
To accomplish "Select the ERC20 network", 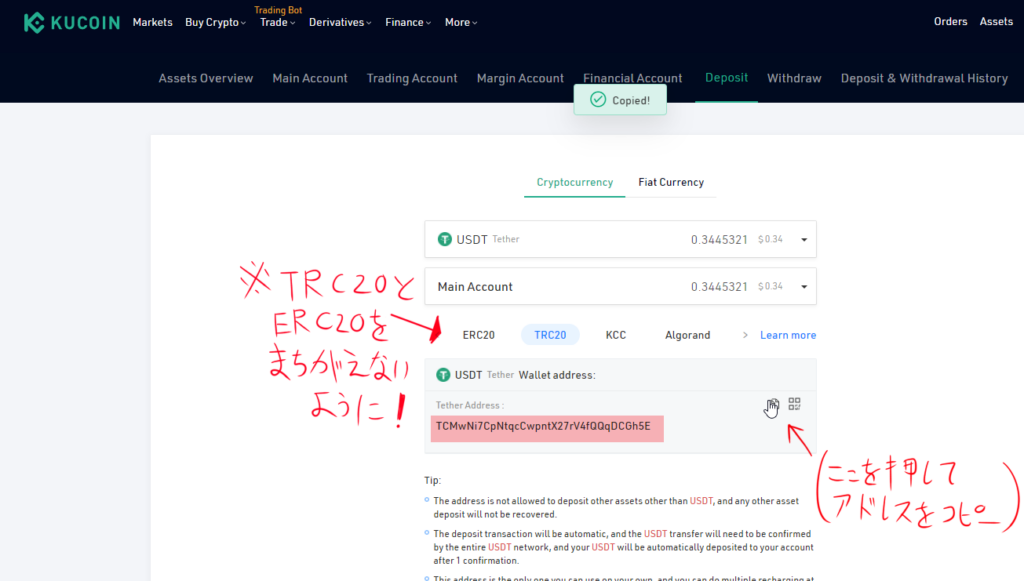I will tap(478, 335).
